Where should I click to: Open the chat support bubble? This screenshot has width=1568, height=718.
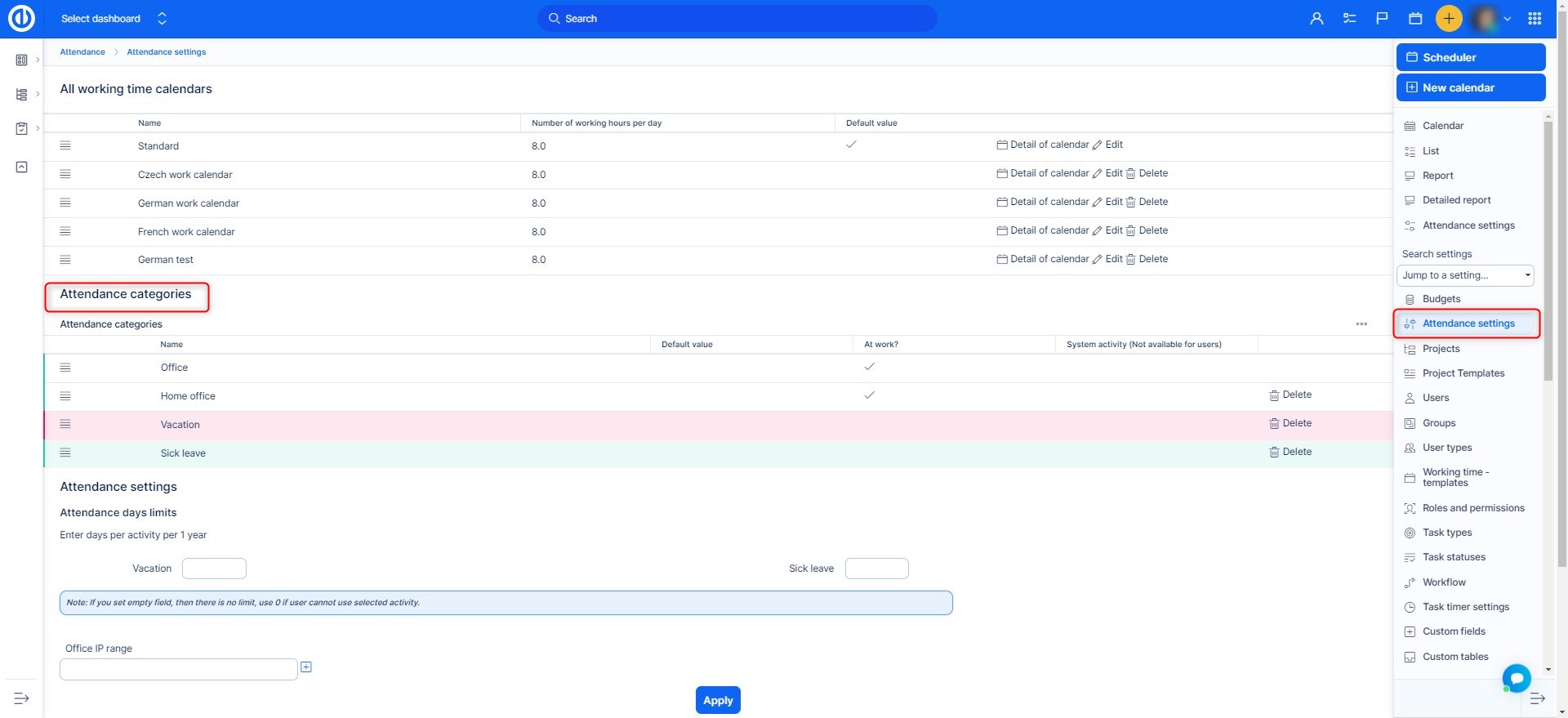pos(1517,677)
